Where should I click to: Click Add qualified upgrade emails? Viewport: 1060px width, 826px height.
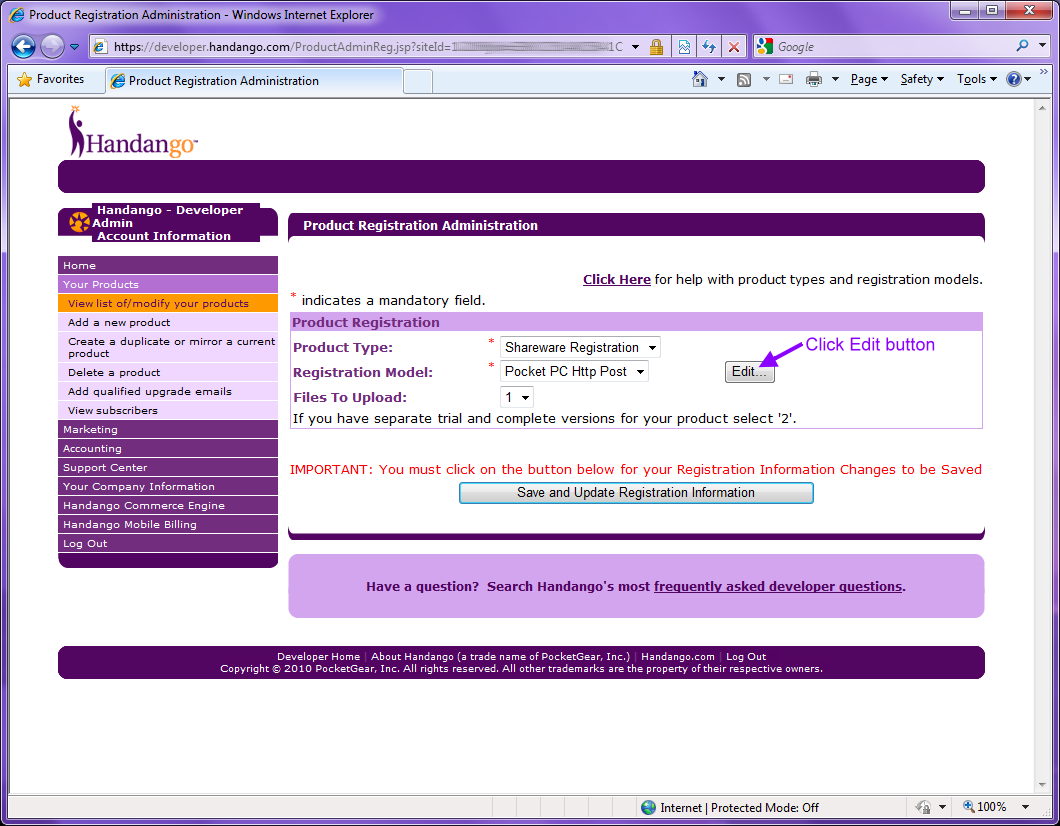tap(168, 391)
